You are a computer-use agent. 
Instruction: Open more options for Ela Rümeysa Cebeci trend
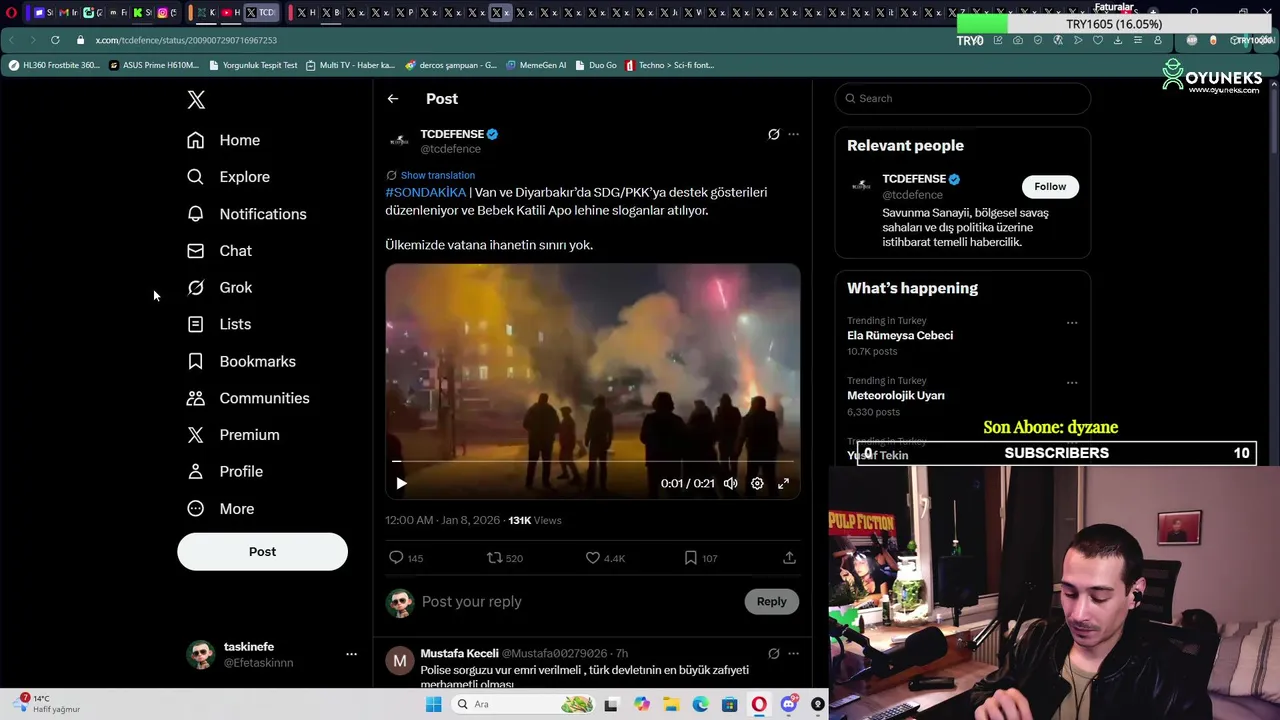[x=1072, y=323]
